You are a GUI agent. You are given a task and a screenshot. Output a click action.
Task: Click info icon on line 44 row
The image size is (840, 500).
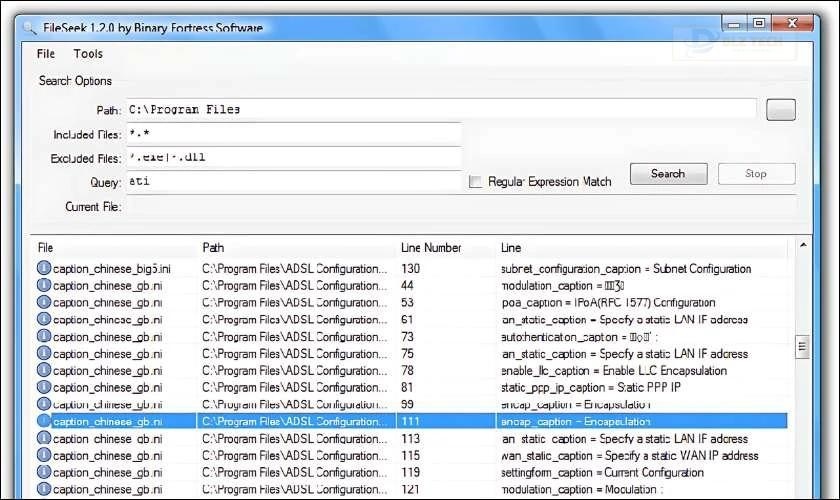coord(43,285)
